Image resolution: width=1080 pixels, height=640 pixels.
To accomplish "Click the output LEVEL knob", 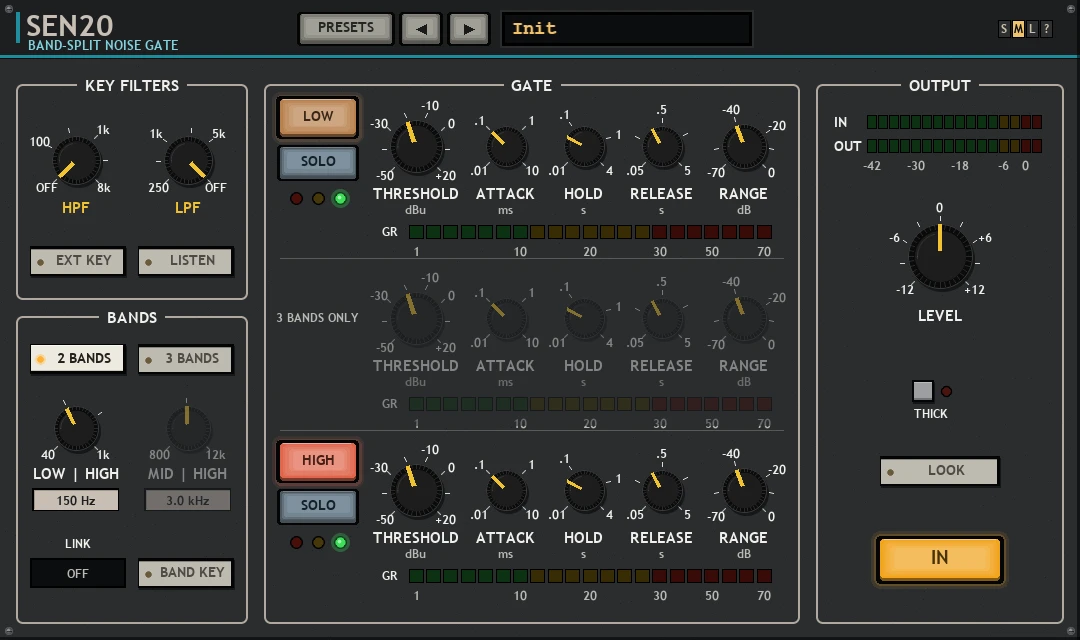I will click(940, 256).
